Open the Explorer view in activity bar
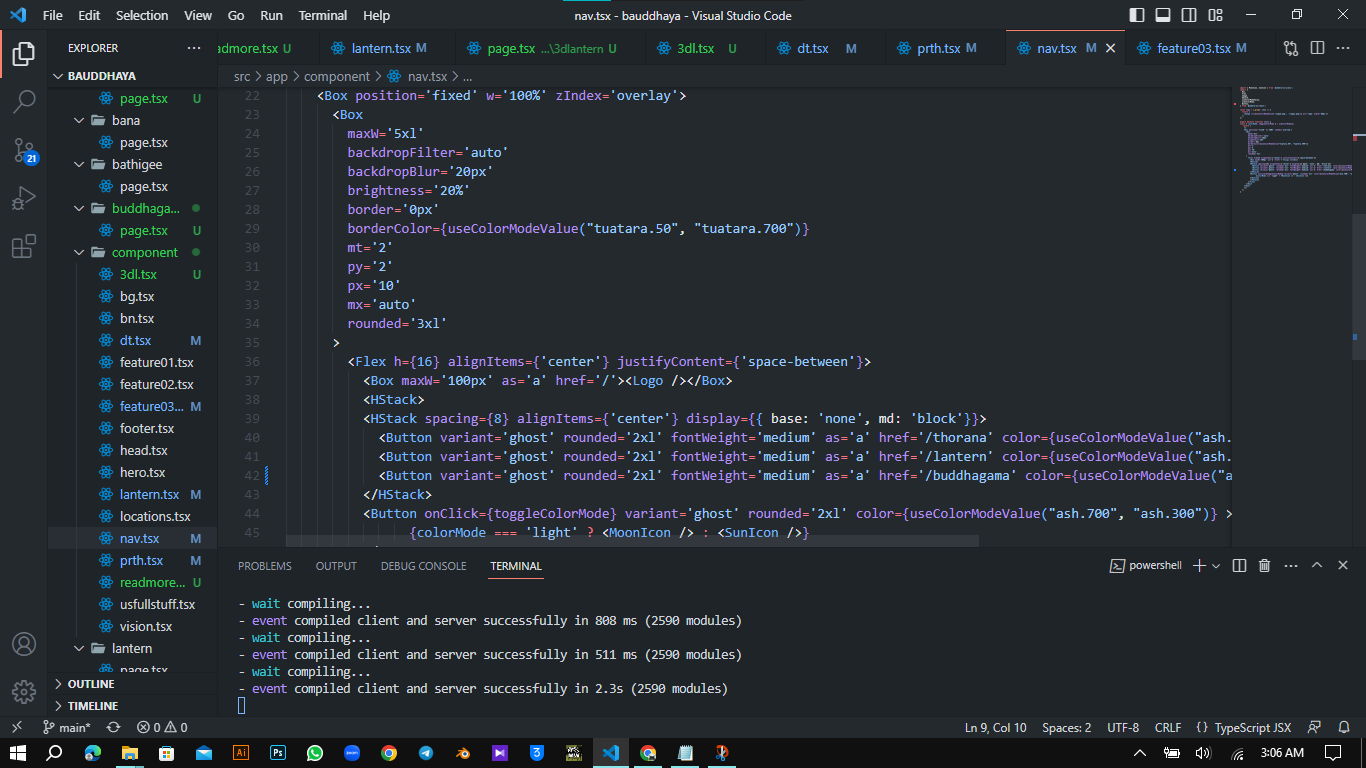The width and height of the screenshot is (1366, 768). tap(24, 54)
